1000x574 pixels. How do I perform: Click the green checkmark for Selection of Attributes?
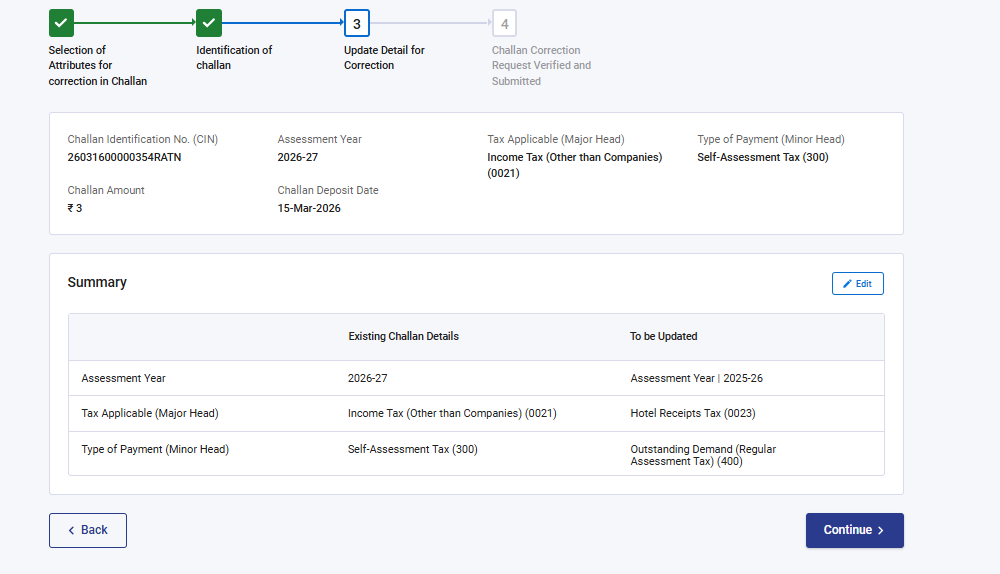click(61, 22)
